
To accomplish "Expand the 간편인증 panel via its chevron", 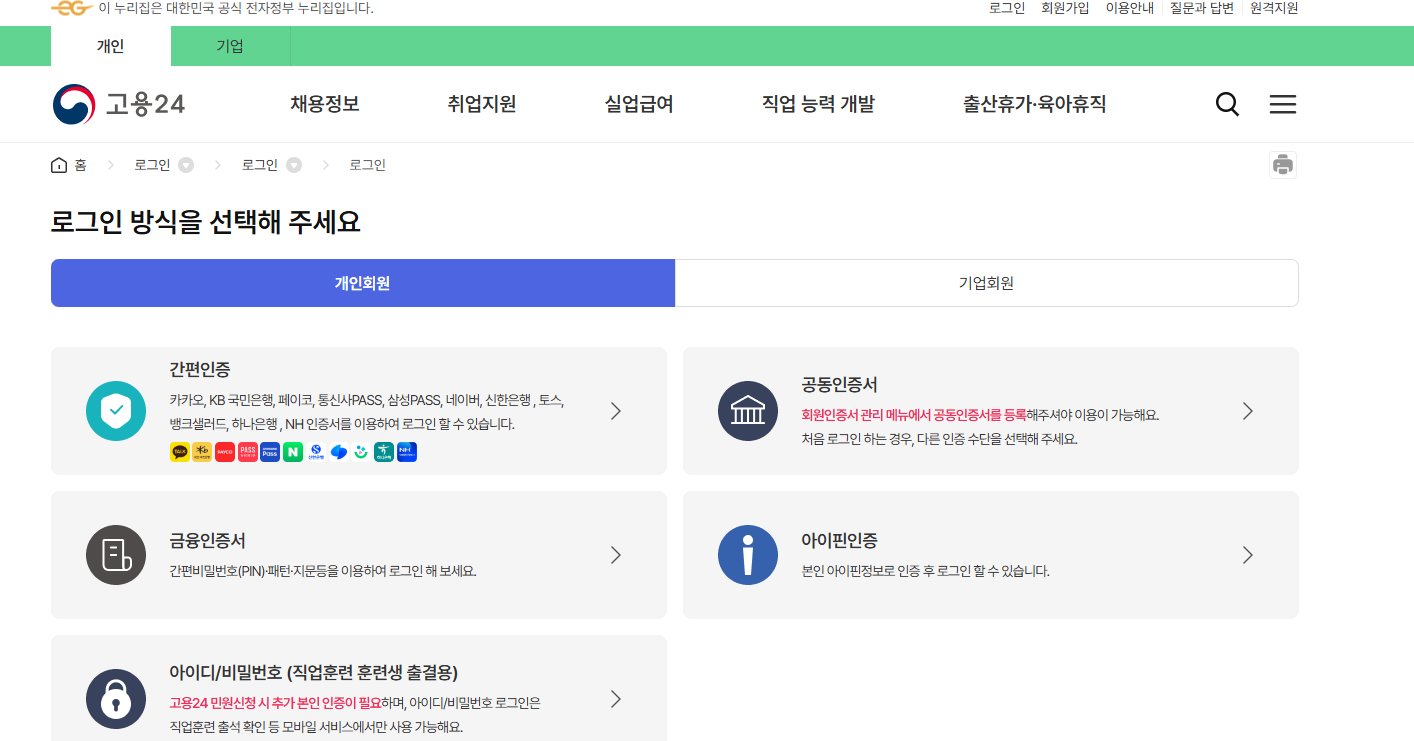I will coord(615,410).
